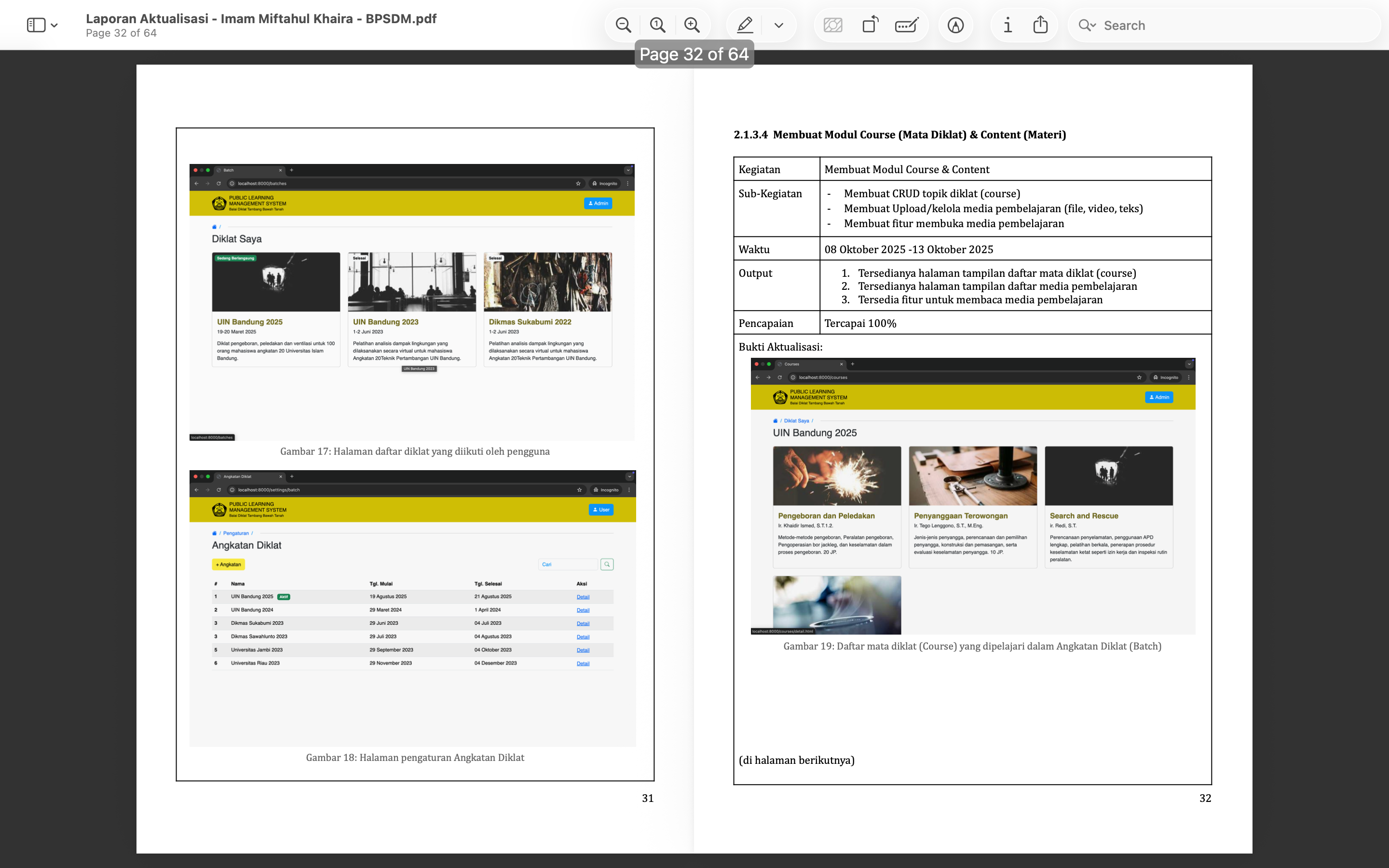Click the redact selection icon
This screenshot has width=1389, height=868.
point(832,25)
